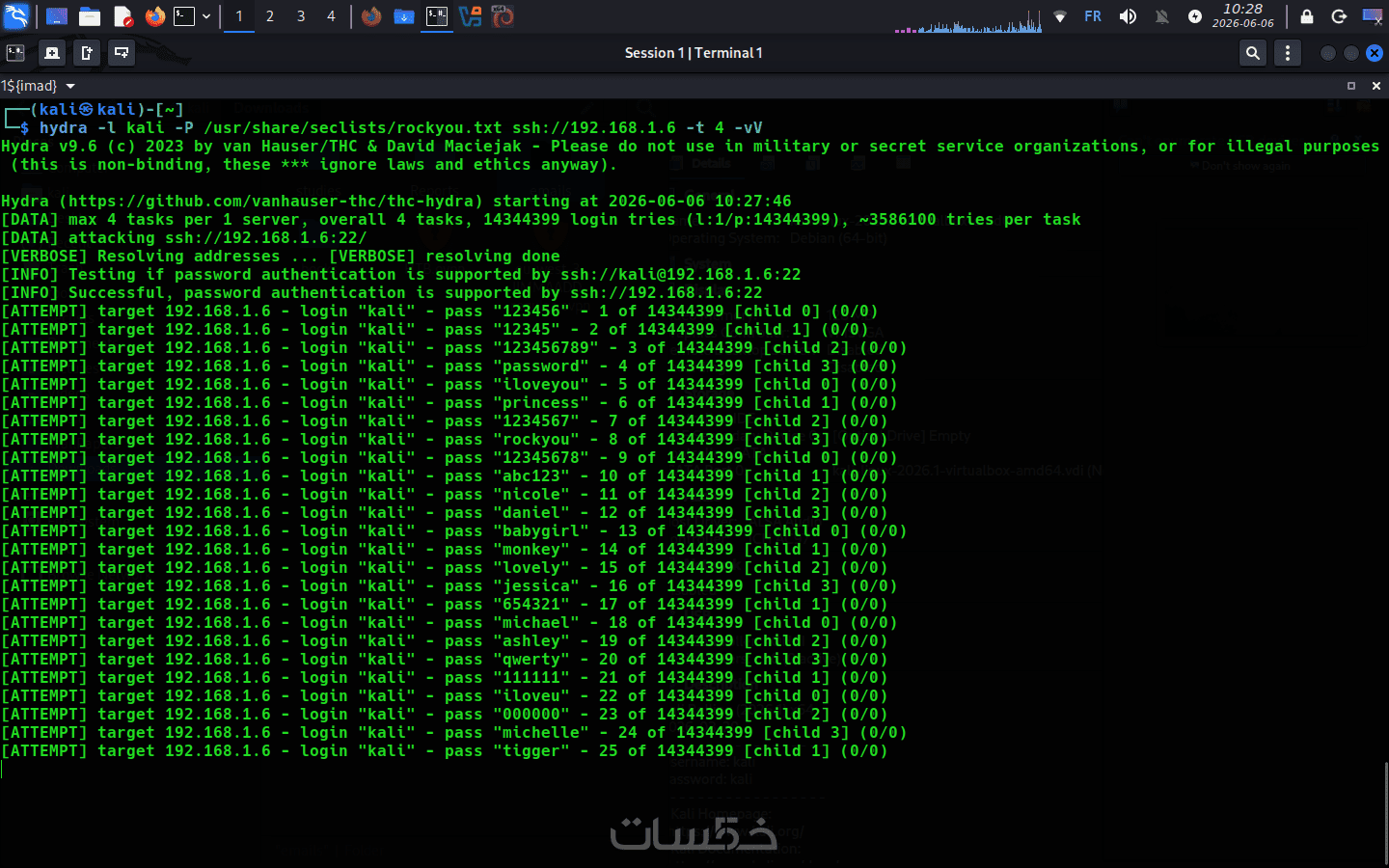
Task: Click the "[INFO] Successful, password authentication" line
Action: click(x=382, y=293)
